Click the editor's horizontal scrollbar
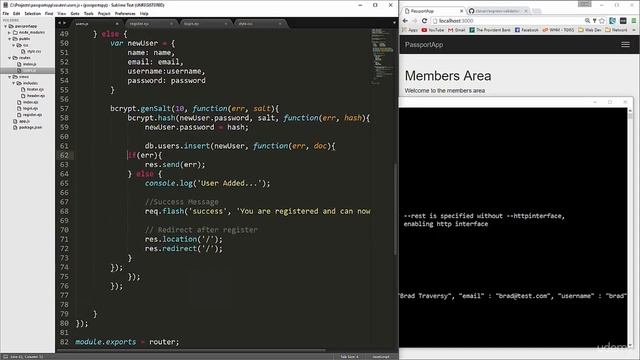640x360 pixels. point(191,350)
